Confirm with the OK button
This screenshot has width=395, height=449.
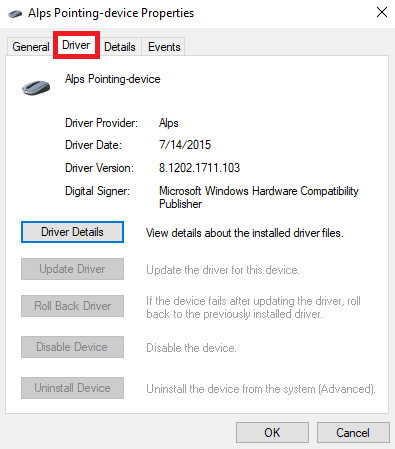[272, 433]
